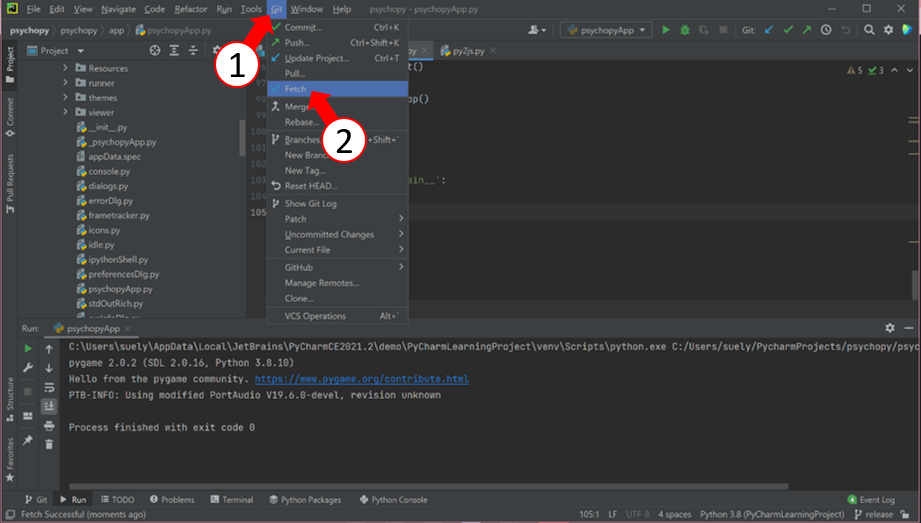This screenshot has height=523, width=921.
Task: Open Favorites side tool window
Action: pos(10,460)
